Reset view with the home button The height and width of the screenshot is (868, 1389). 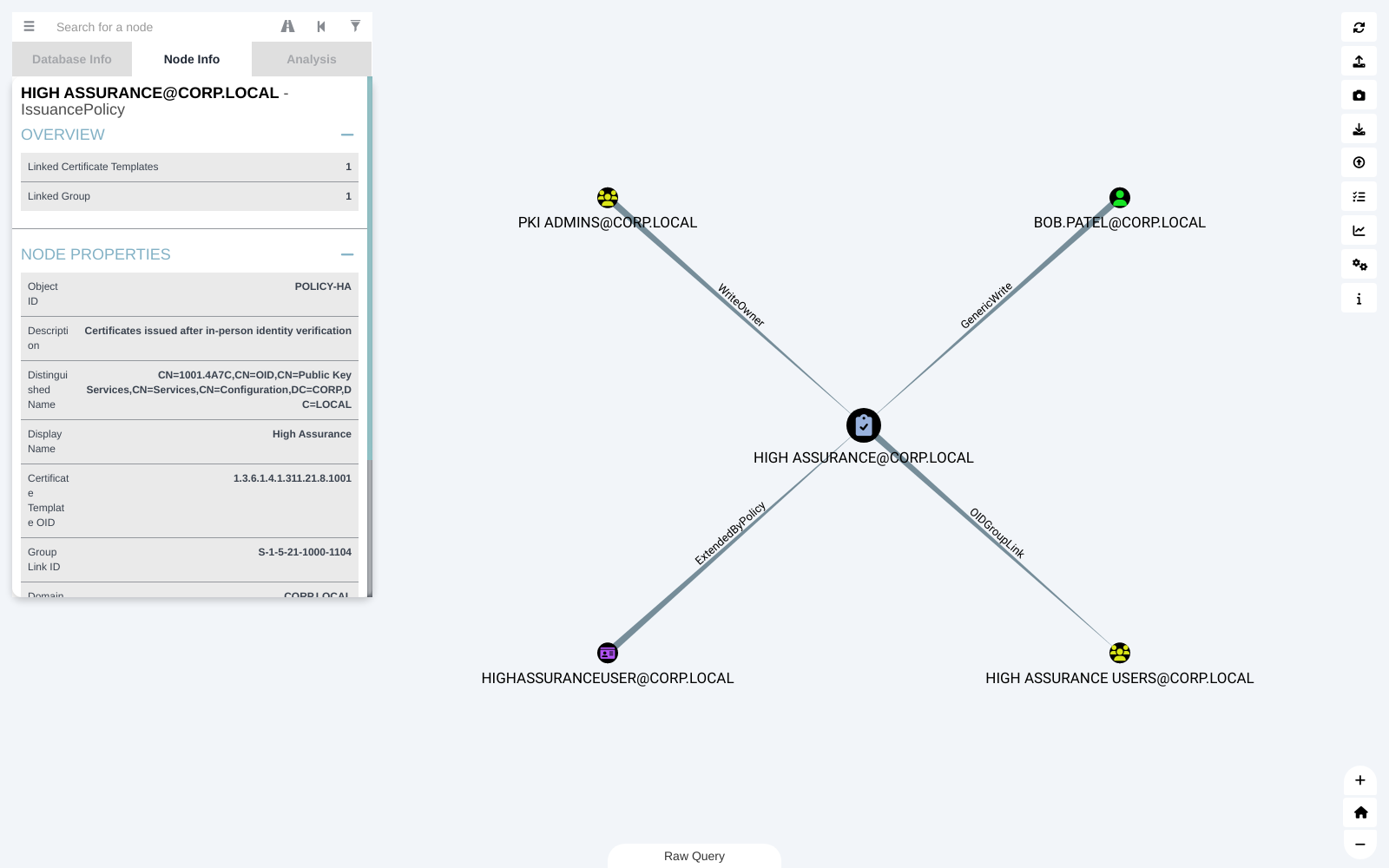1360,812
